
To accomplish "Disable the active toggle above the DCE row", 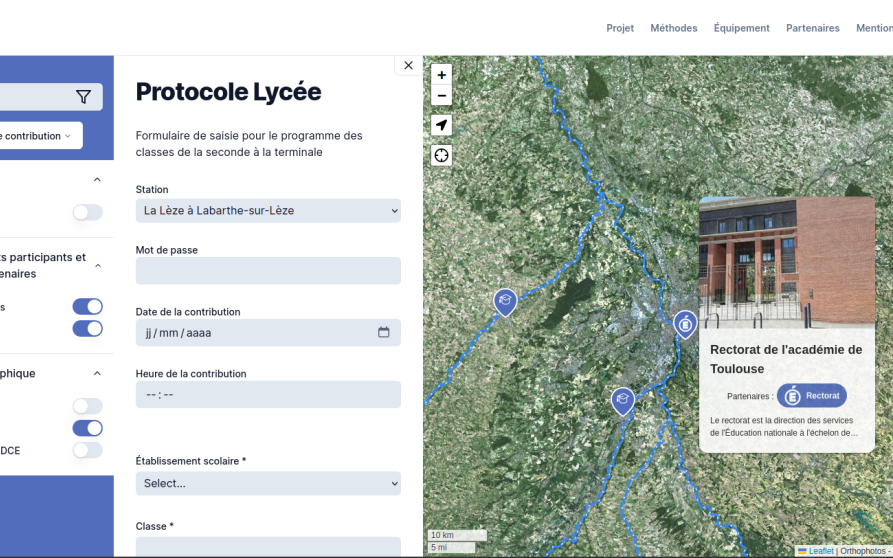I will [88, 428].
